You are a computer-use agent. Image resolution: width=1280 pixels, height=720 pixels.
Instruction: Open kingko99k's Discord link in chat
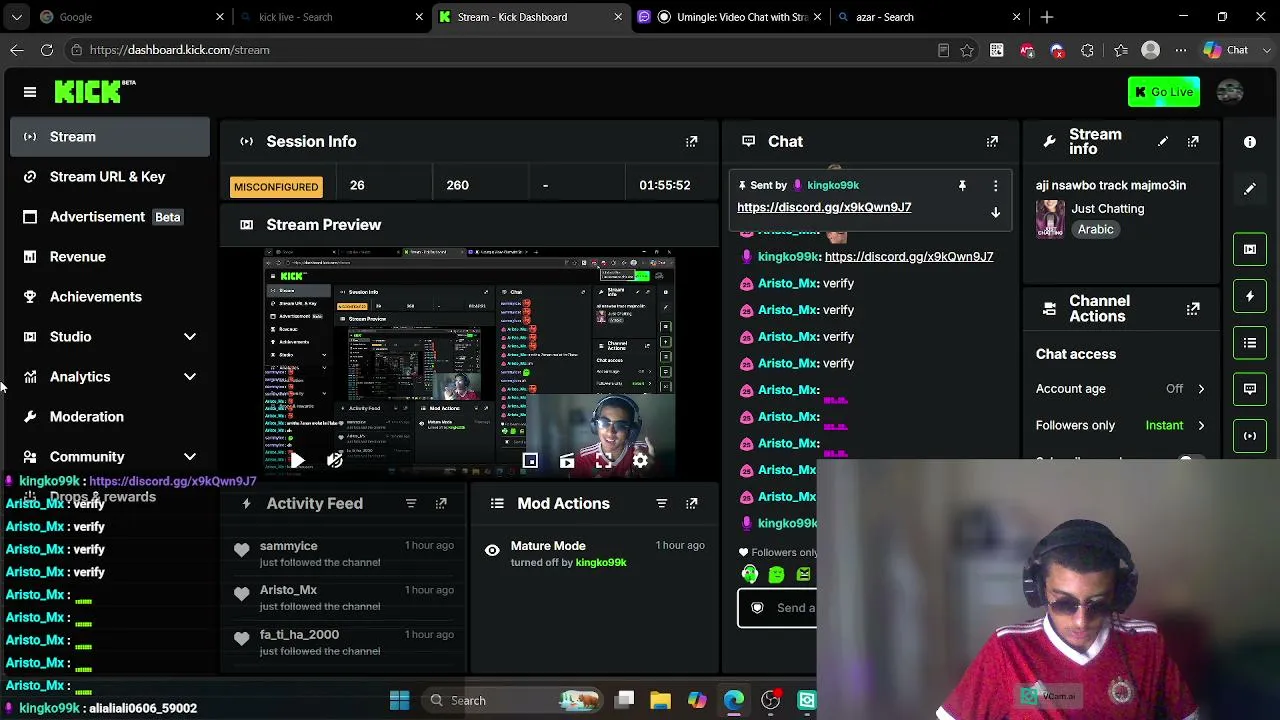(909, 257)
